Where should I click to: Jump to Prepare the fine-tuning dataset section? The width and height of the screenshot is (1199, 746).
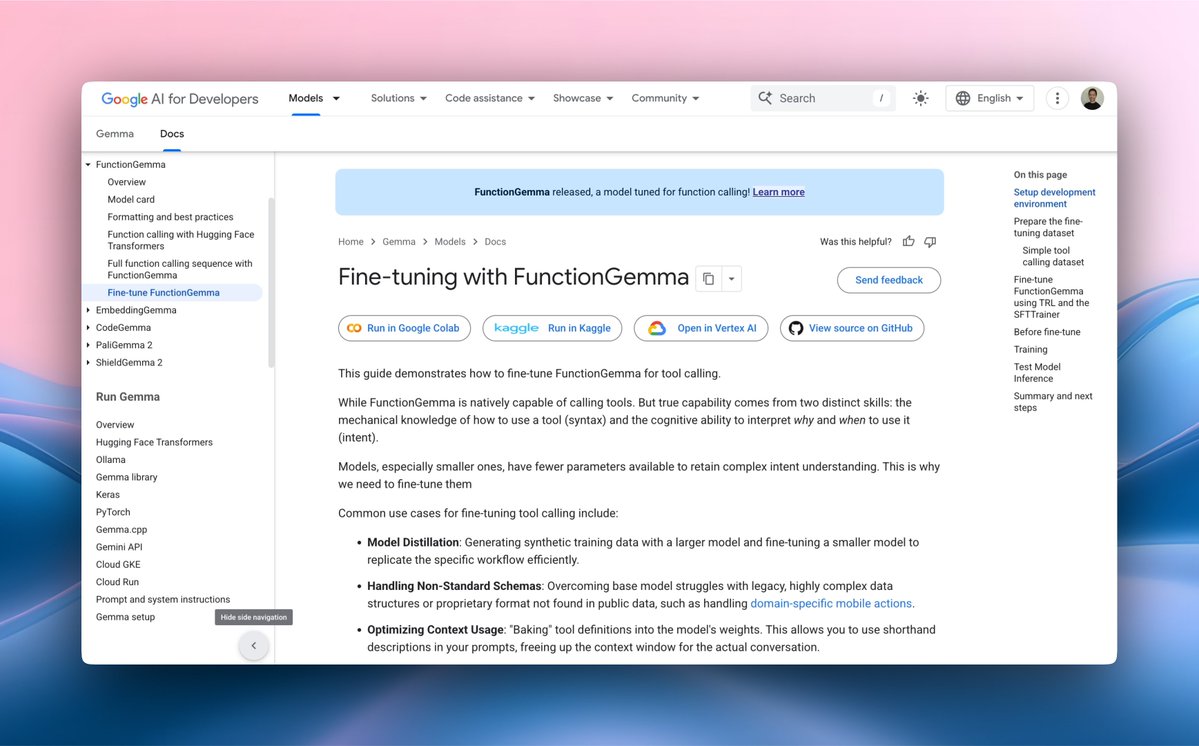click(1048, 227)
